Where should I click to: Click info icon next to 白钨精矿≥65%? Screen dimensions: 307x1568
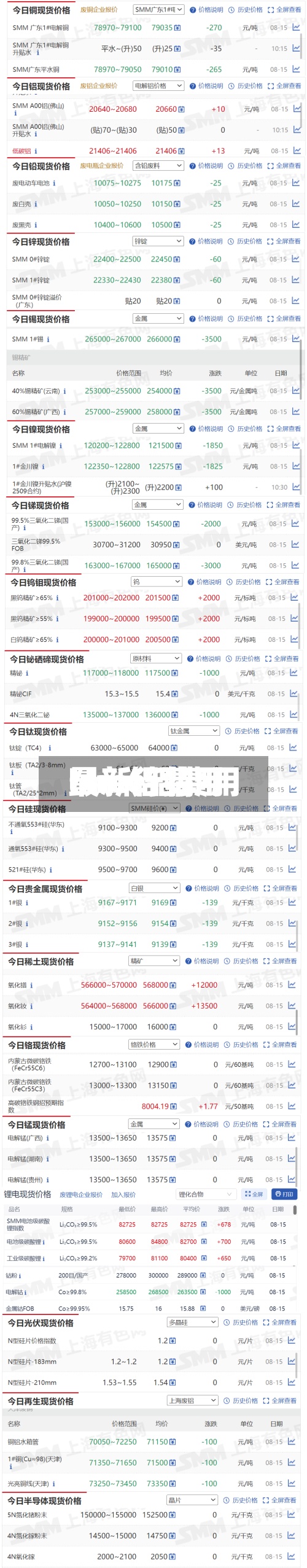click(57, 639)
